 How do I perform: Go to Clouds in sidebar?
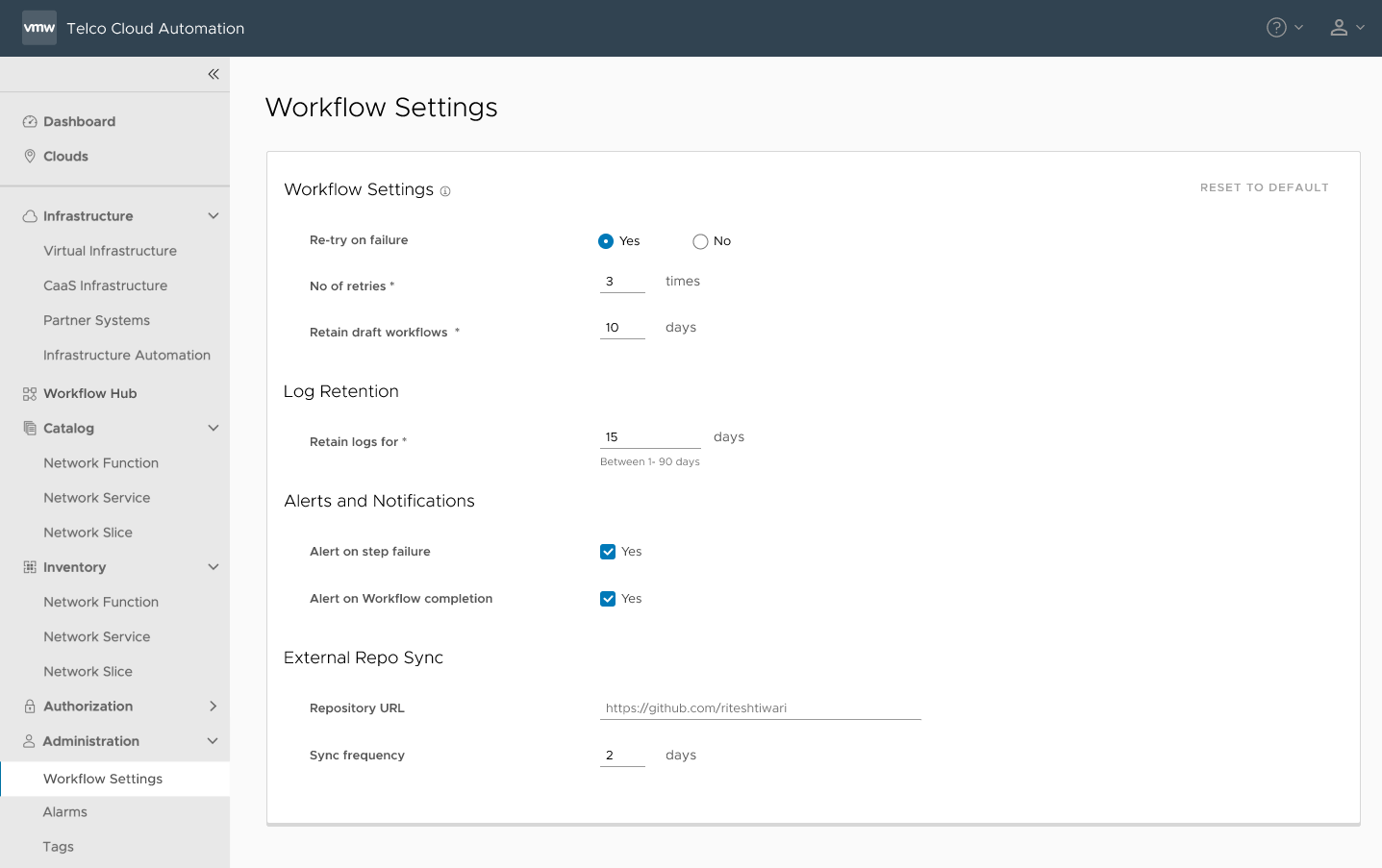pos(65,157)
